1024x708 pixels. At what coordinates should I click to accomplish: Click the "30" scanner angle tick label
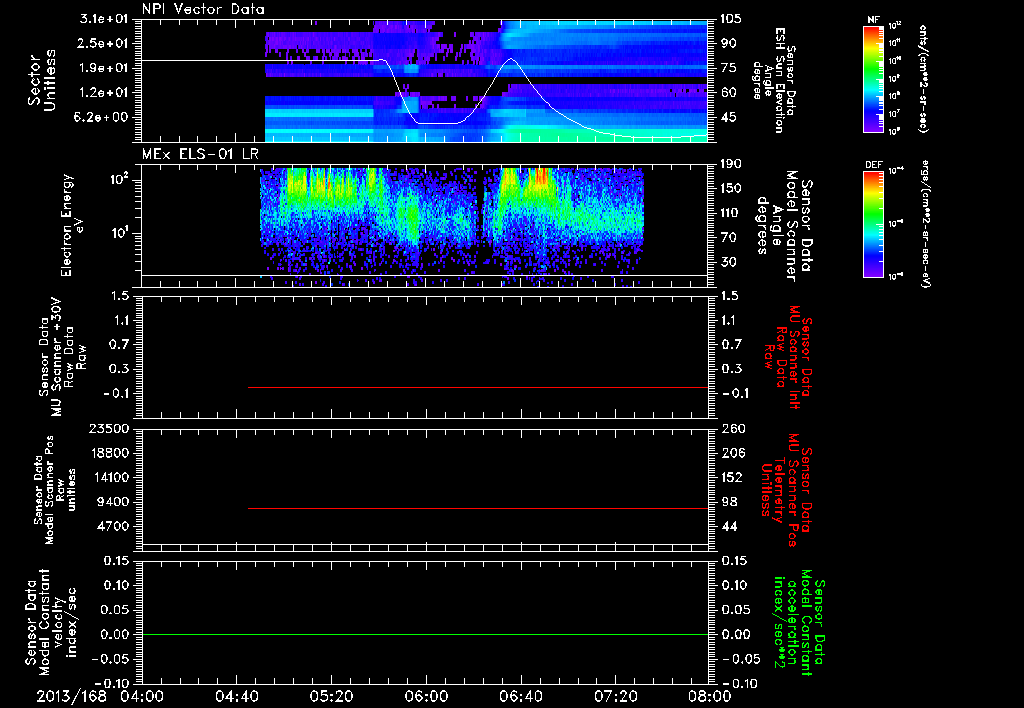coord(728,263)
